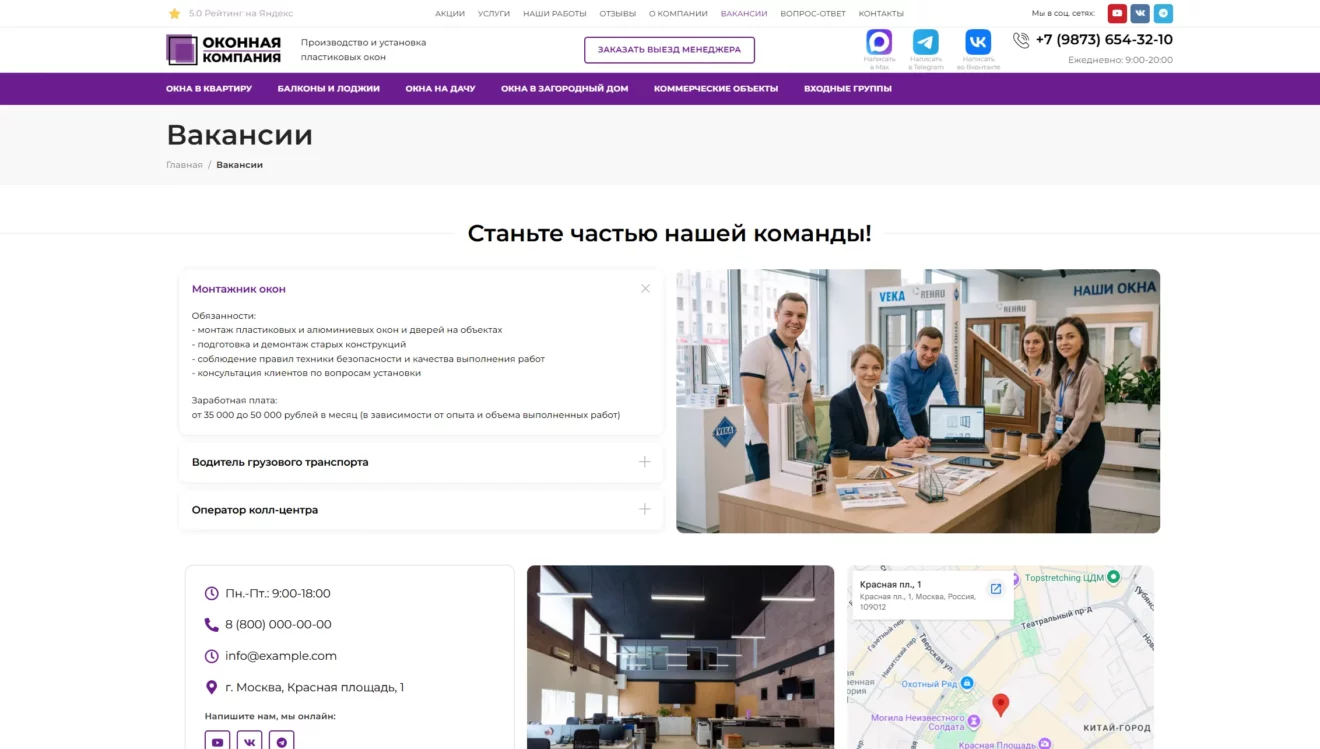Open 'Входные группы' category
The height and width of the screenshot is (749, 1320).
pyautogui.click(x=848, y=88)
